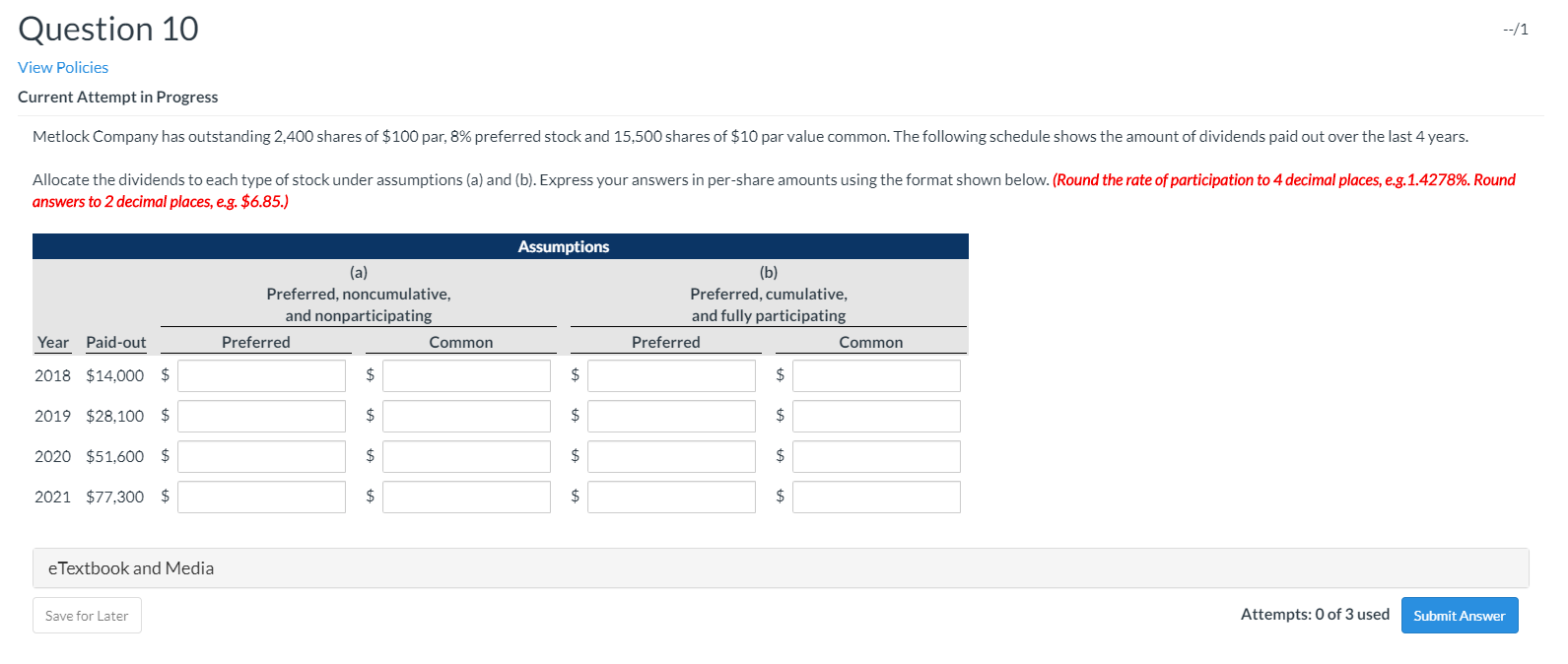
Task: Click the 2020 cumulative Preferred input field
Action: click(670, 456)
